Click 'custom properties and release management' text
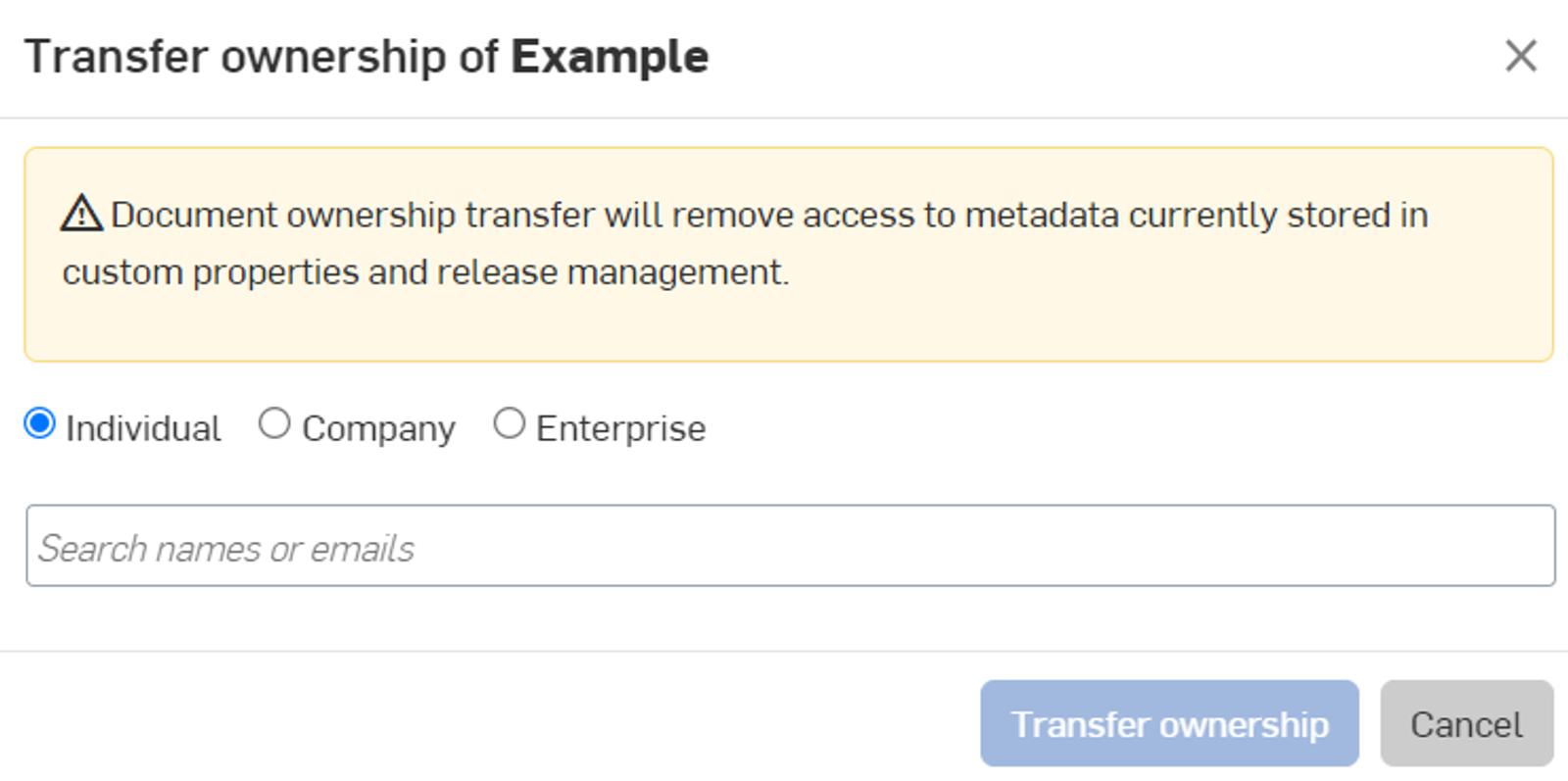 425,272
